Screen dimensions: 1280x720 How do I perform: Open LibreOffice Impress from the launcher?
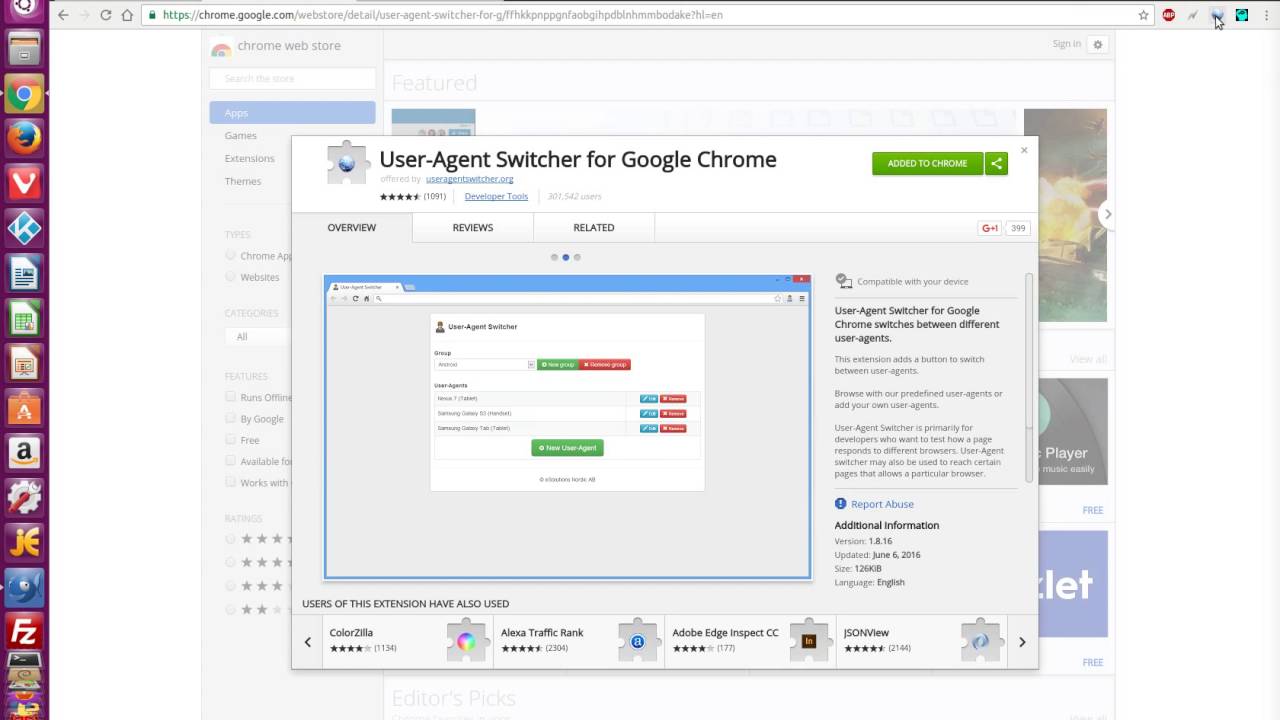tap(24, 364)
